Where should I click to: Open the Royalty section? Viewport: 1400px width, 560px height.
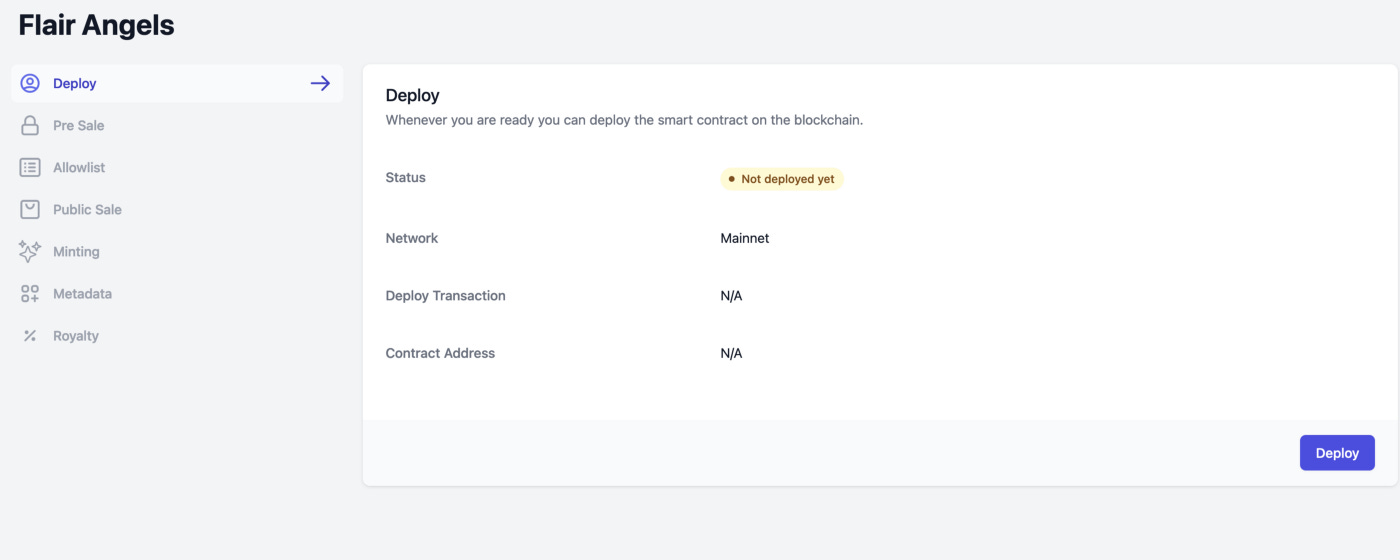point(76,336)
